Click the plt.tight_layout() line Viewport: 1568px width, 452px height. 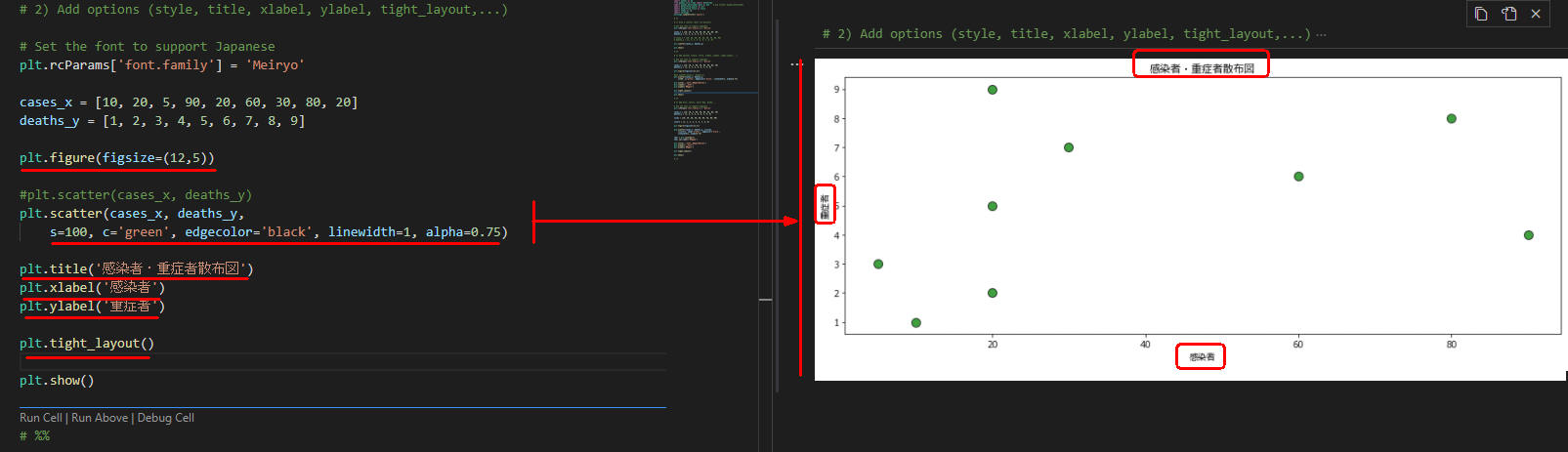(87, 344)
